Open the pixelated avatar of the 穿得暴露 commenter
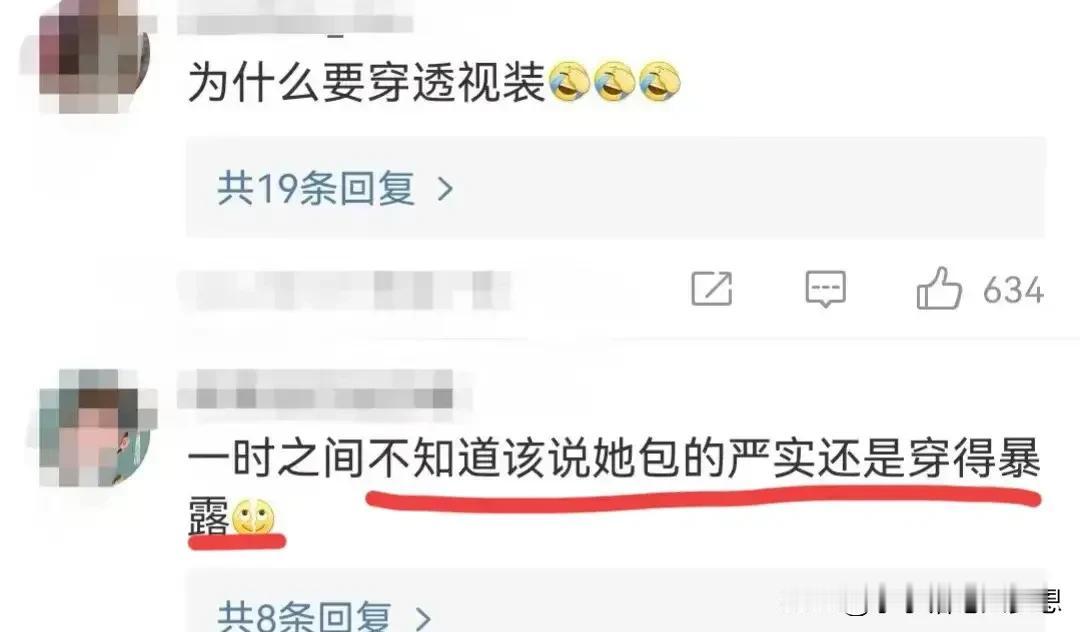Image resolution: width=1080 pixels, height=632 pixels. coord(94,428)
